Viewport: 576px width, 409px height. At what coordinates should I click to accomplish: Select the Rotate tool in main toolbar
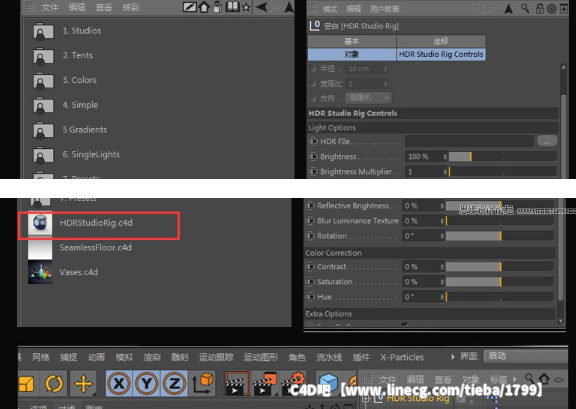(54, 384)
